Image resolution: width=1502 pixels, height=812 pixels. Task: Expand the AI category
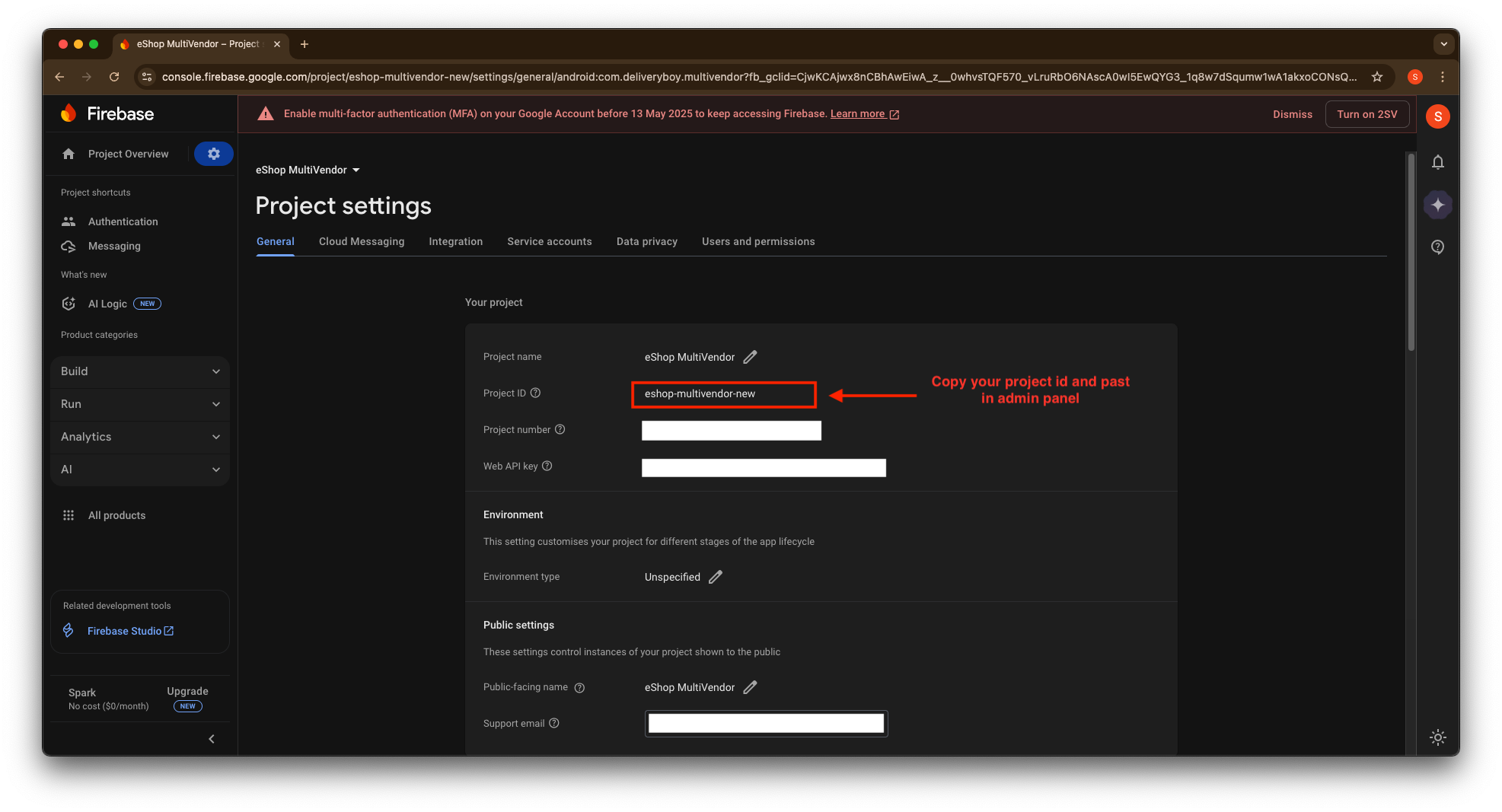(x=140, y=470)
